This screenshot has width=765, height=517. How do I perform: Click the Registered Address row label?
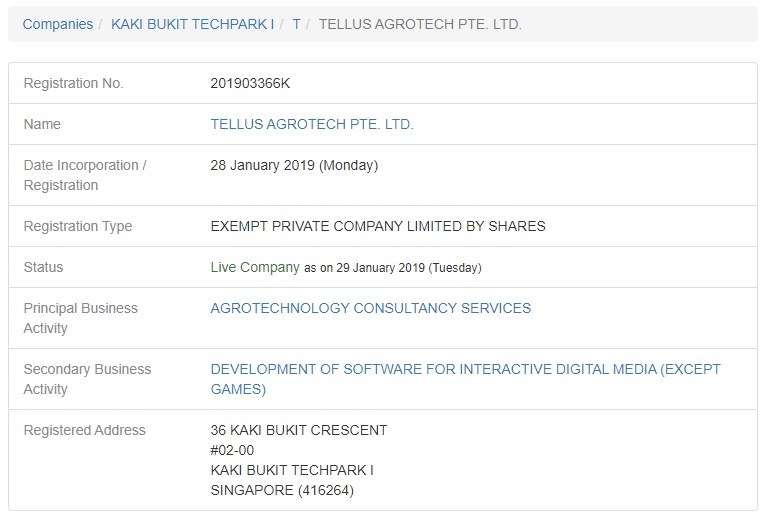85,431
